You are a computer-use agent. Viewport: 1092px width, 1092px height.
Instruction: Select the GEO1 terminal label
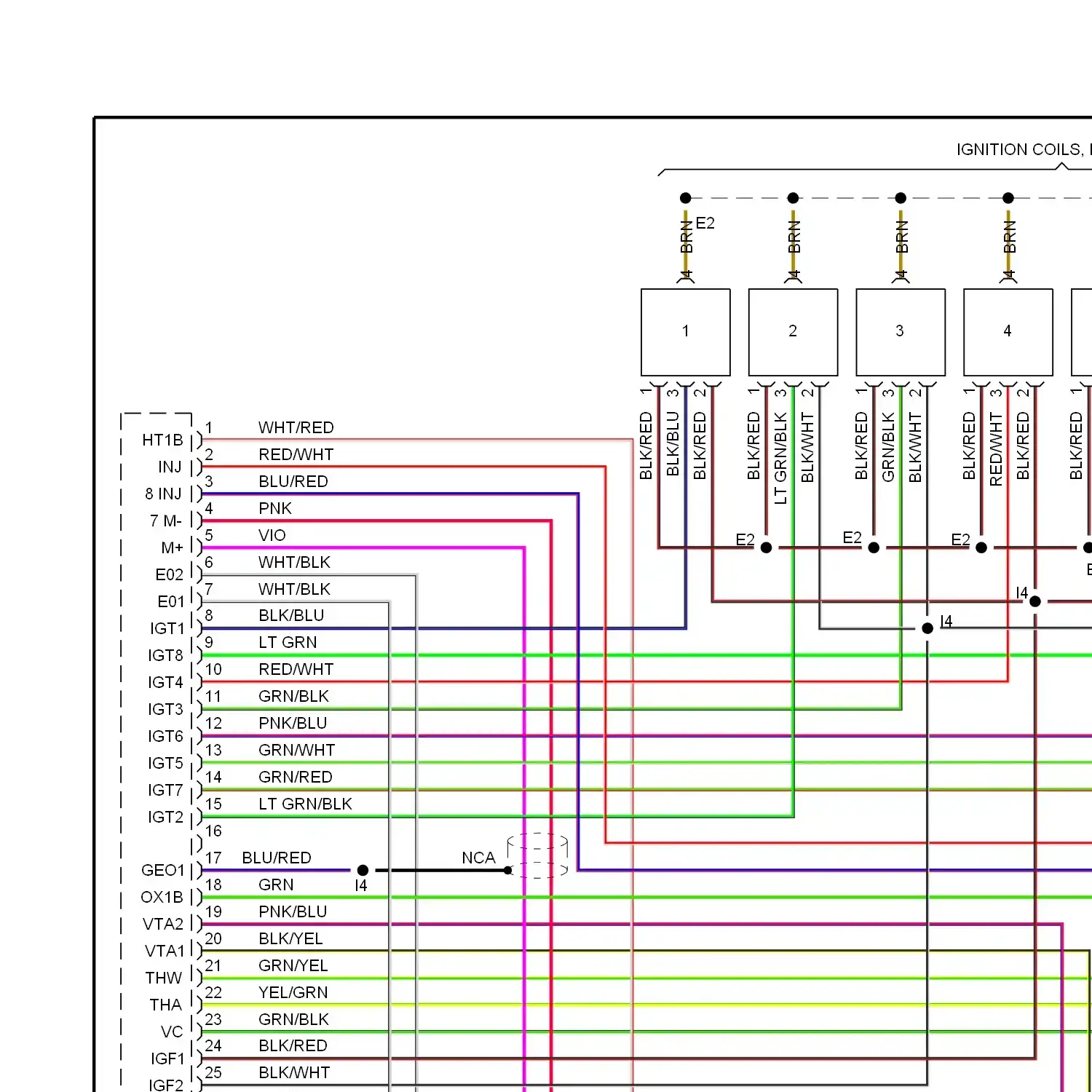point(163,871)
